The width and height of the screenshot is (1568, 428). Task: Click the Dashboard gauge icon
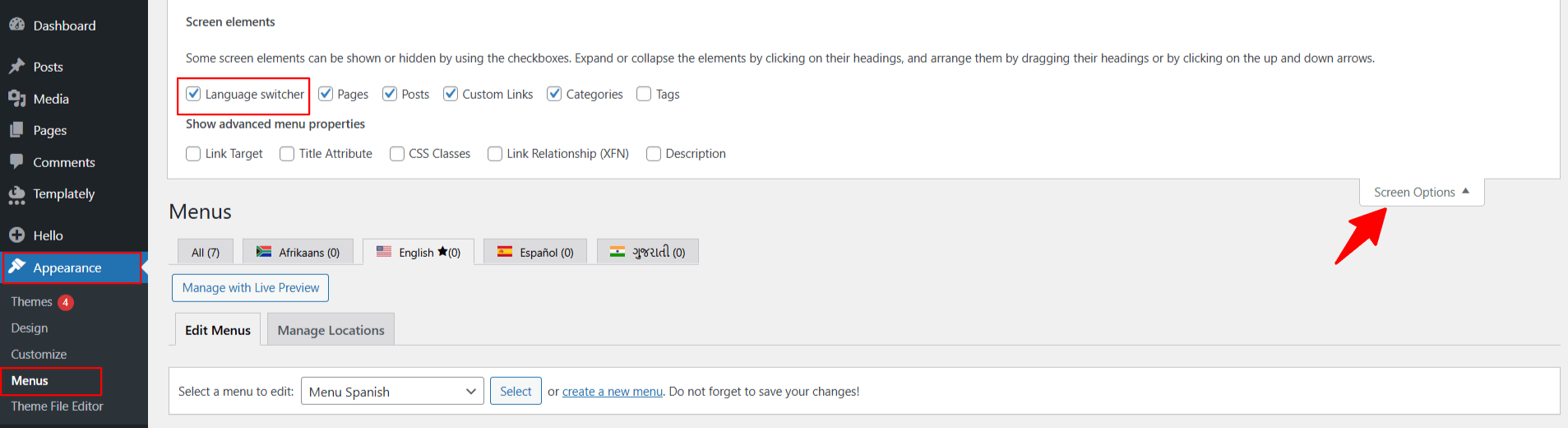[16, 25]
